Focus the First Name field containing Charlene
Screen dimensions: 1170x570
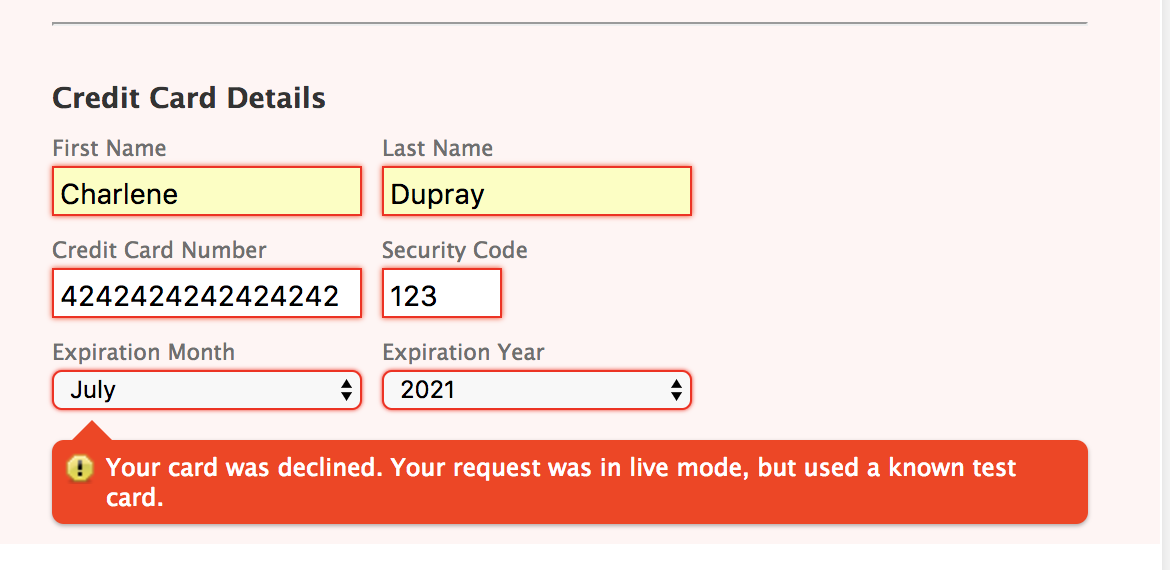point(206,192)
